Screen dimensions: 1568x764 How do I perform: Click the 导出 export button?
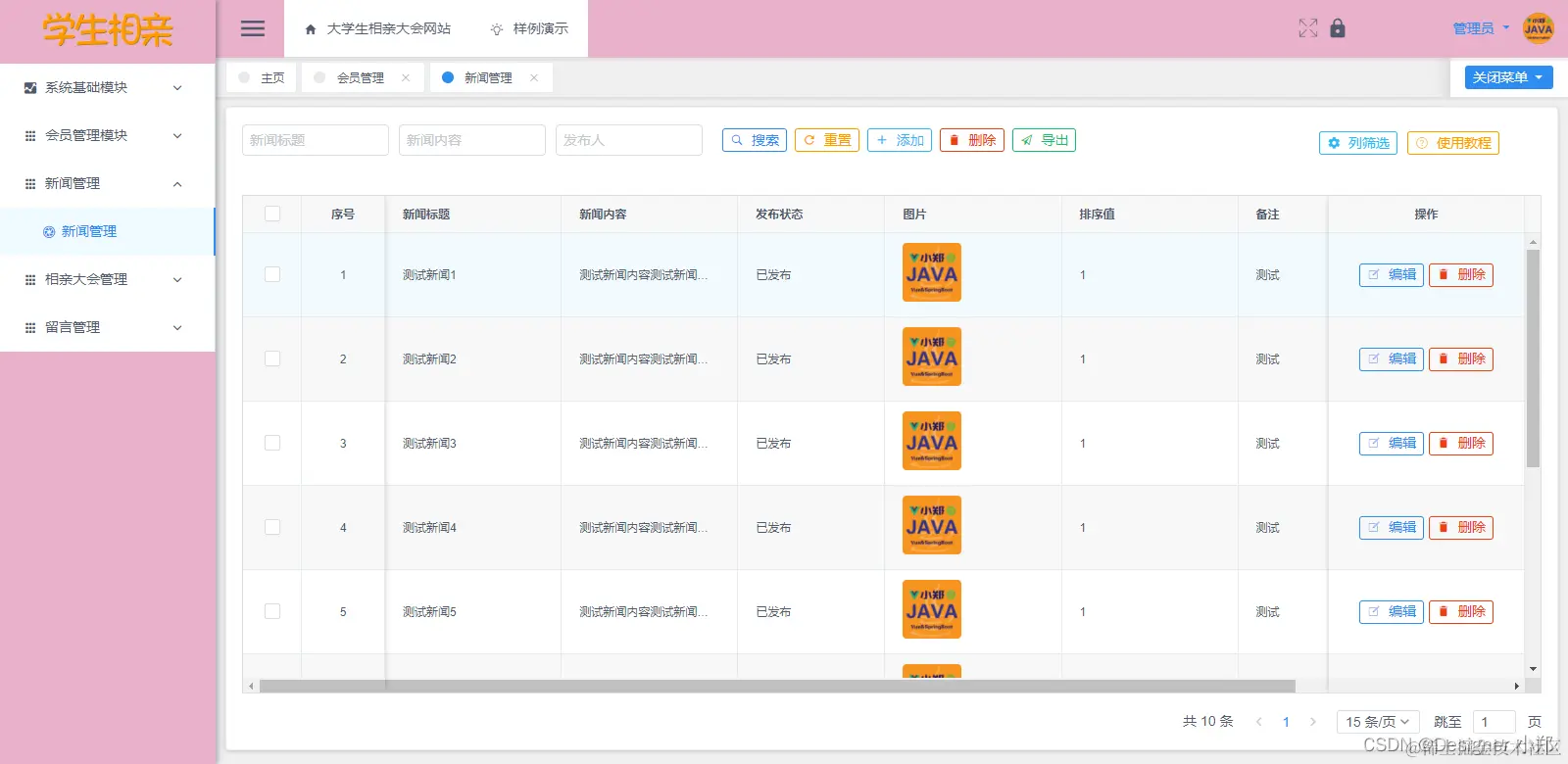click(1044, 140)
